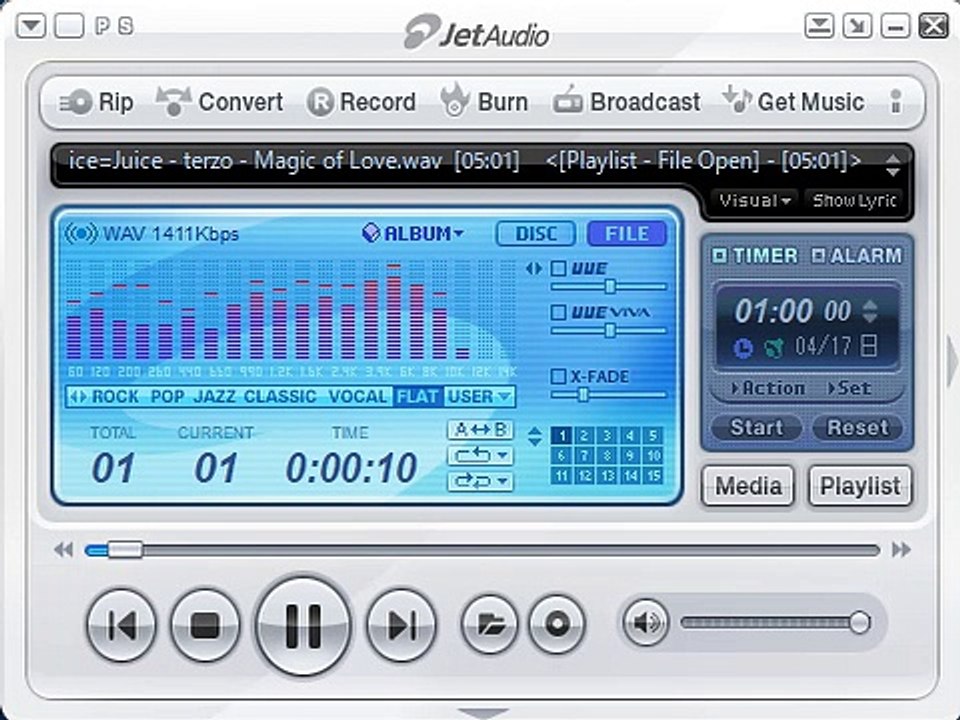Click the information icon after Get Music
Screen dimensions: 960x720
[896, 102]
